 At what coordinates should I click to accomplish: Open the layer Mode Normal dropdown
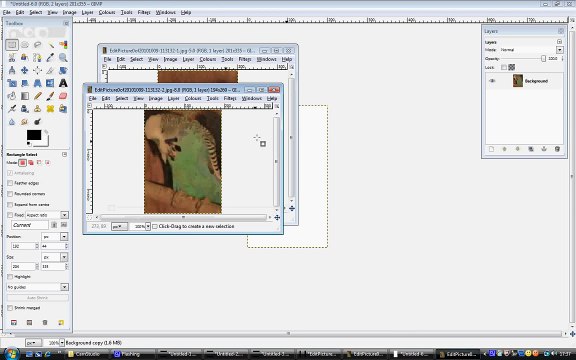(559, 50)
